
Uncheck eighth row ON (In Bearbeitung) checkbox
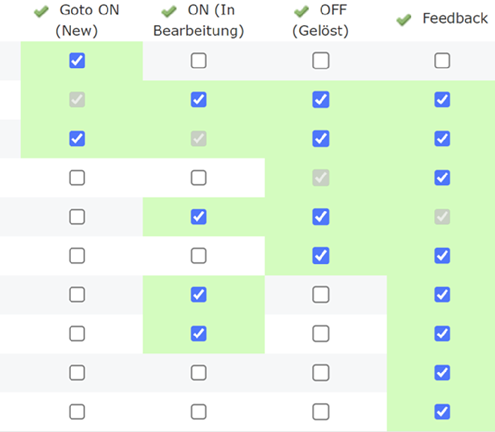(199, 334)
